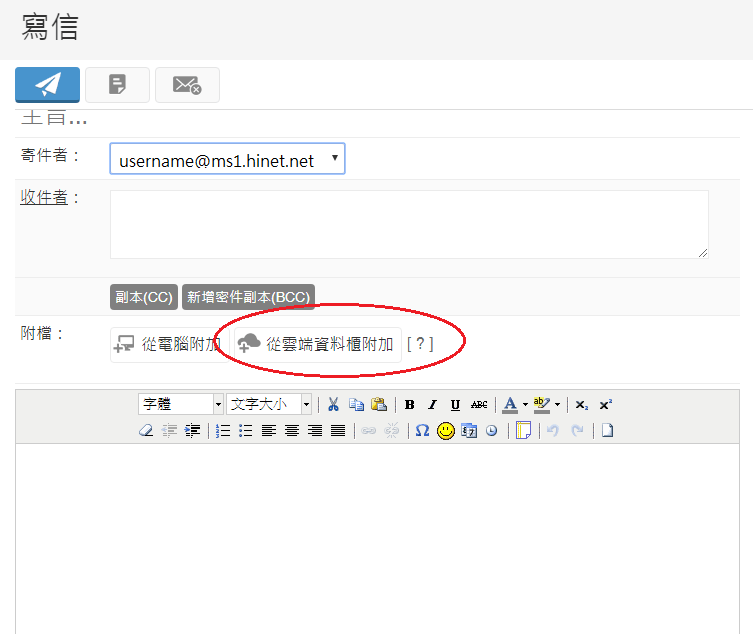
Task: Start a new blank document
Action: click(x=607, y=430)
